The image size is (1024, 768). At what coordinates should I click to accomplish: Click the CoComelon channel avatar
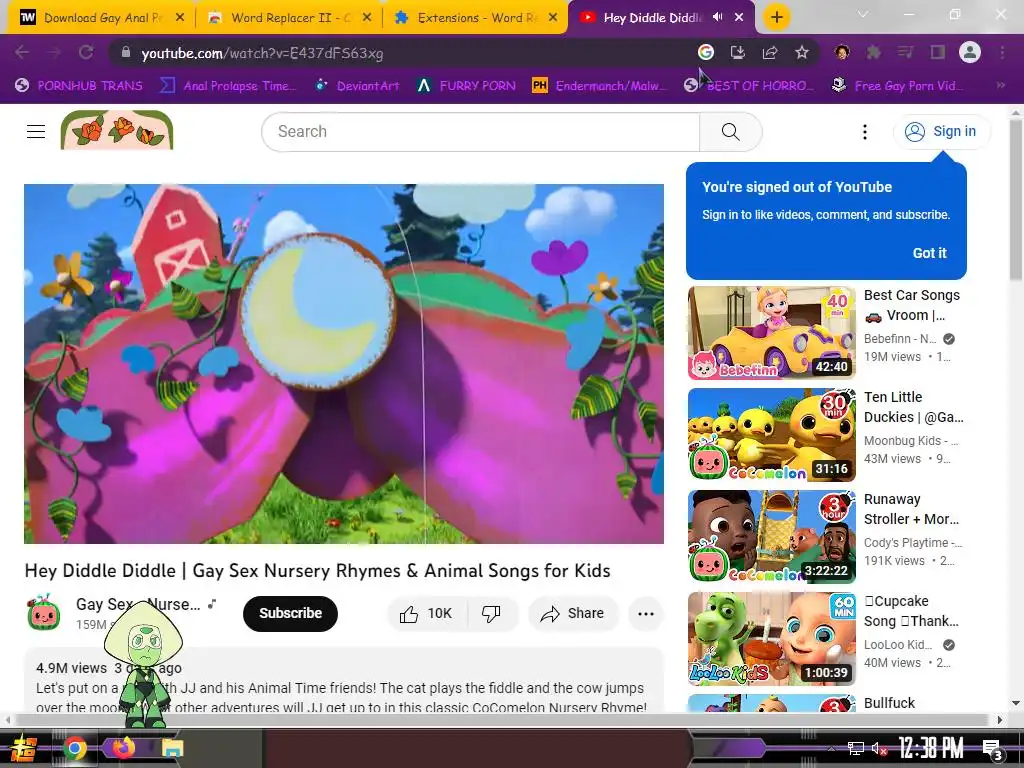click(x=44, y=613)
